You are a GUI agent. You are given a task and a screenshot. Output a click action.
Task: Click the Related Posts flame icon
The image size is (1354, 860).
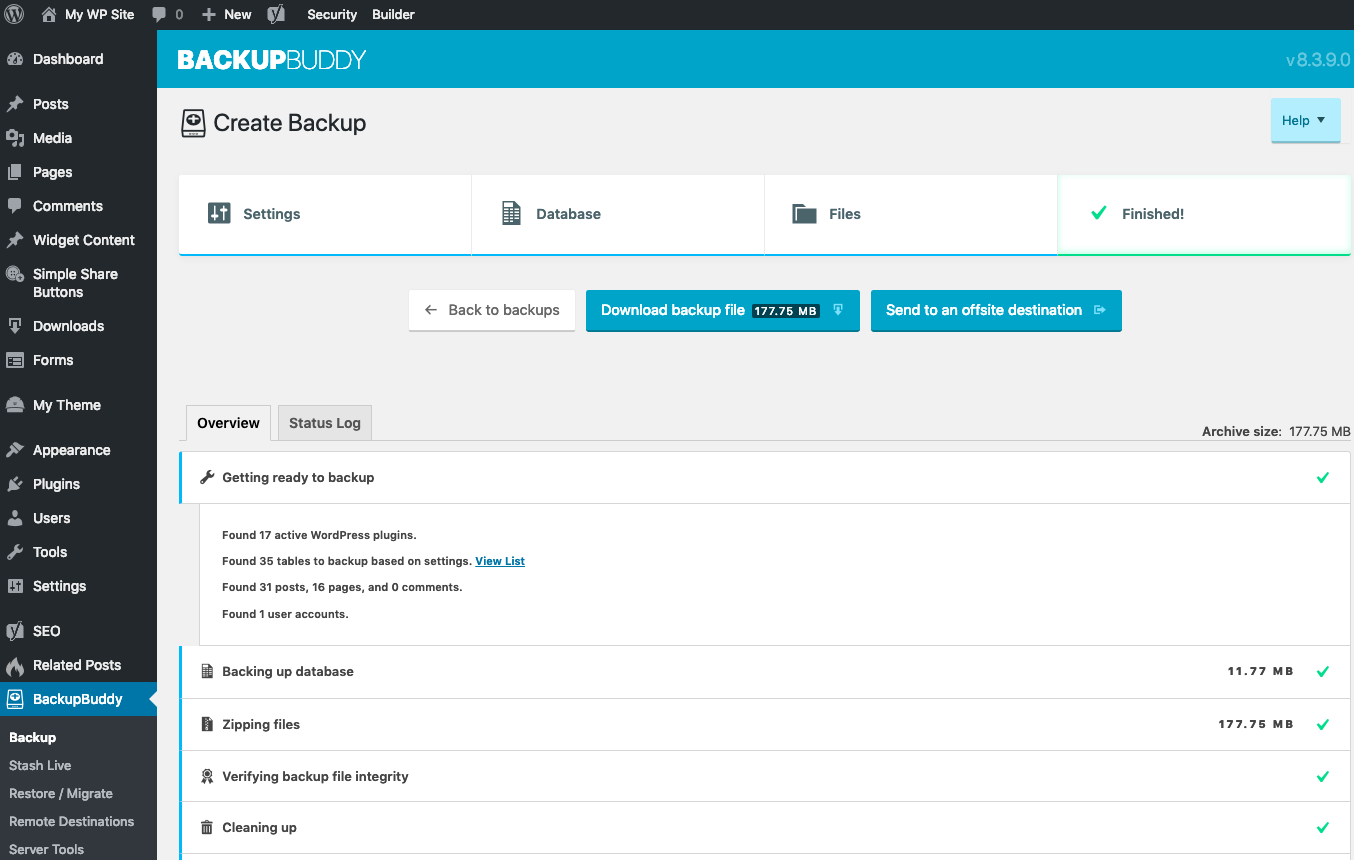click(15, 665)
